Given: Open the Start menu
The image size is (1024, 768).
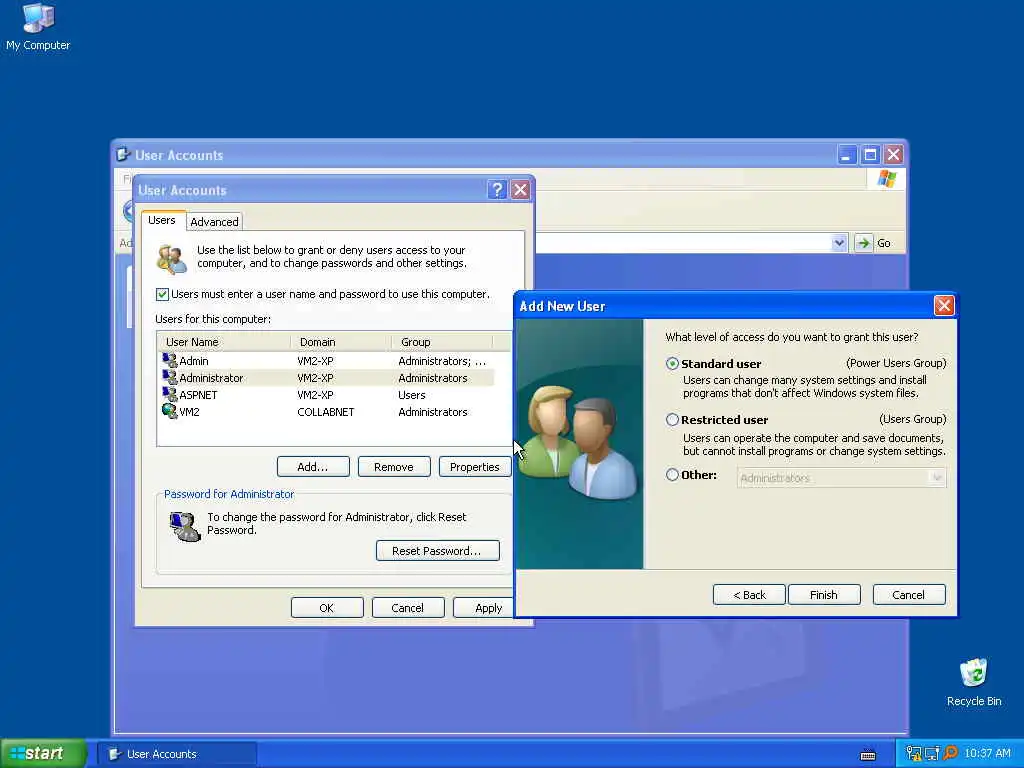Looking at the screenshot, I should [x=43, y=754].
